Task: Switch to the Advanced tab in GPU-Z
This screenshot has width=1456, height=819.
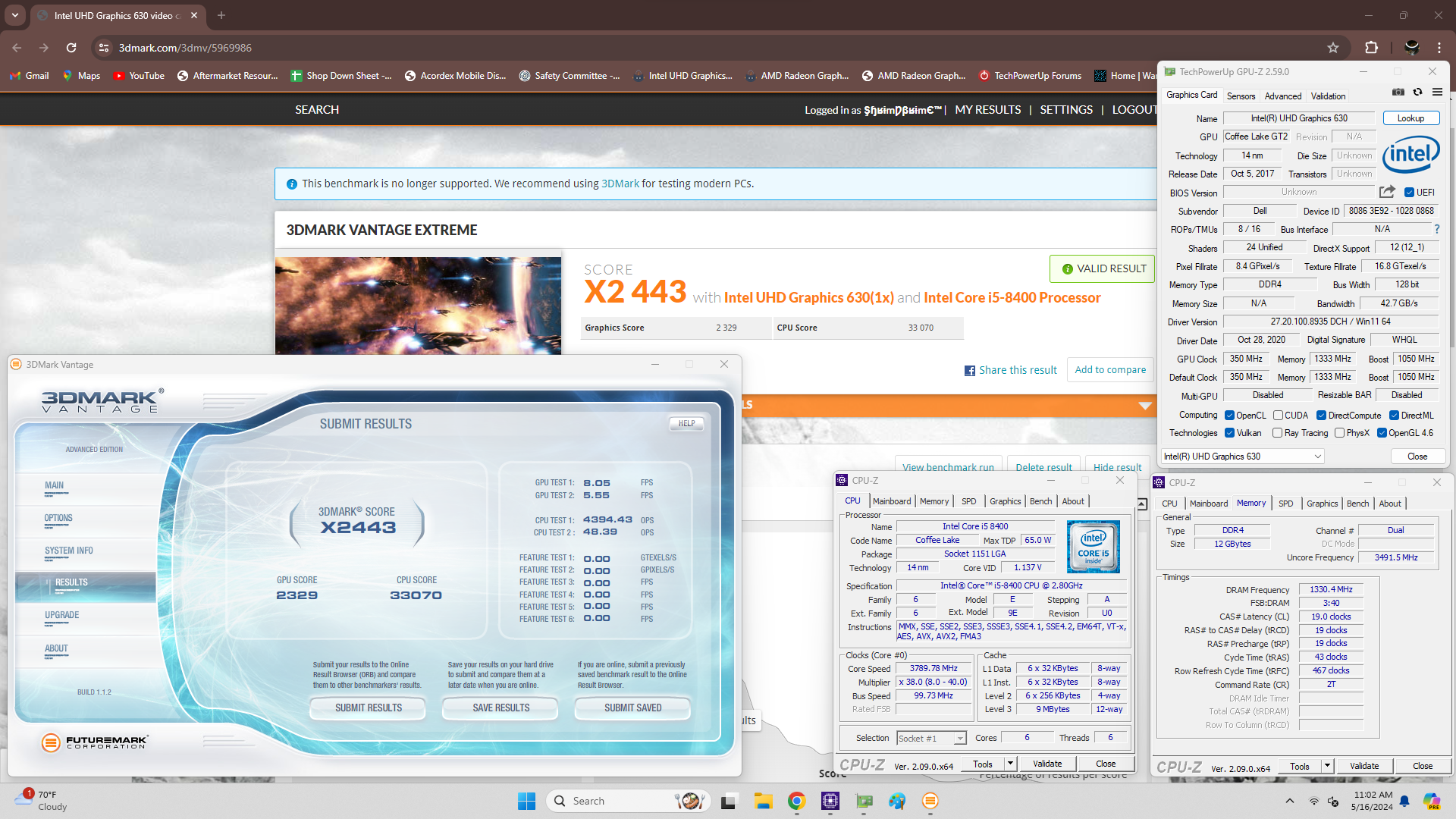Action: [1283, 96]
